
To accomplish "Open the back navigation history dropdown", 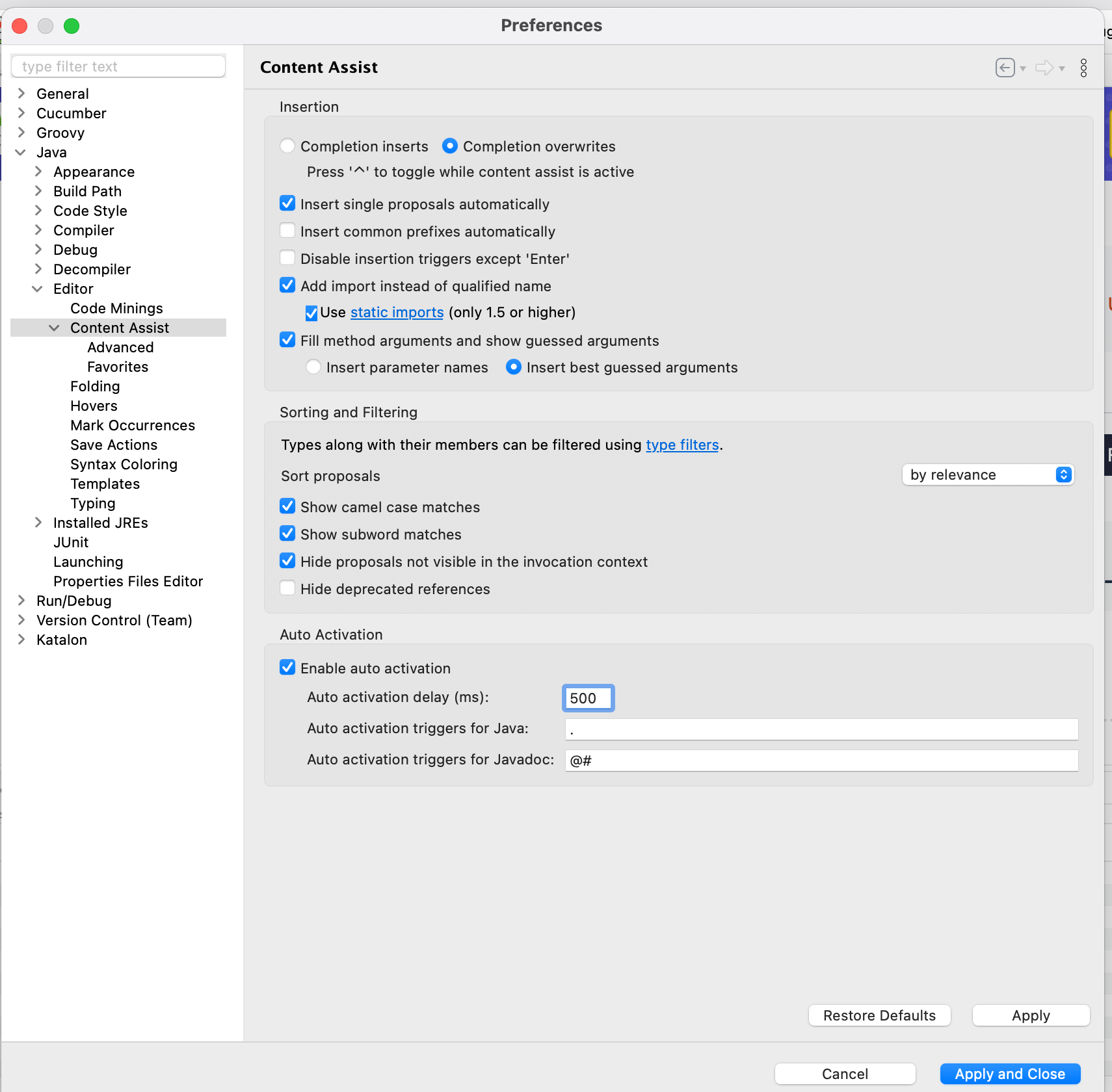I will [1024, 69].
